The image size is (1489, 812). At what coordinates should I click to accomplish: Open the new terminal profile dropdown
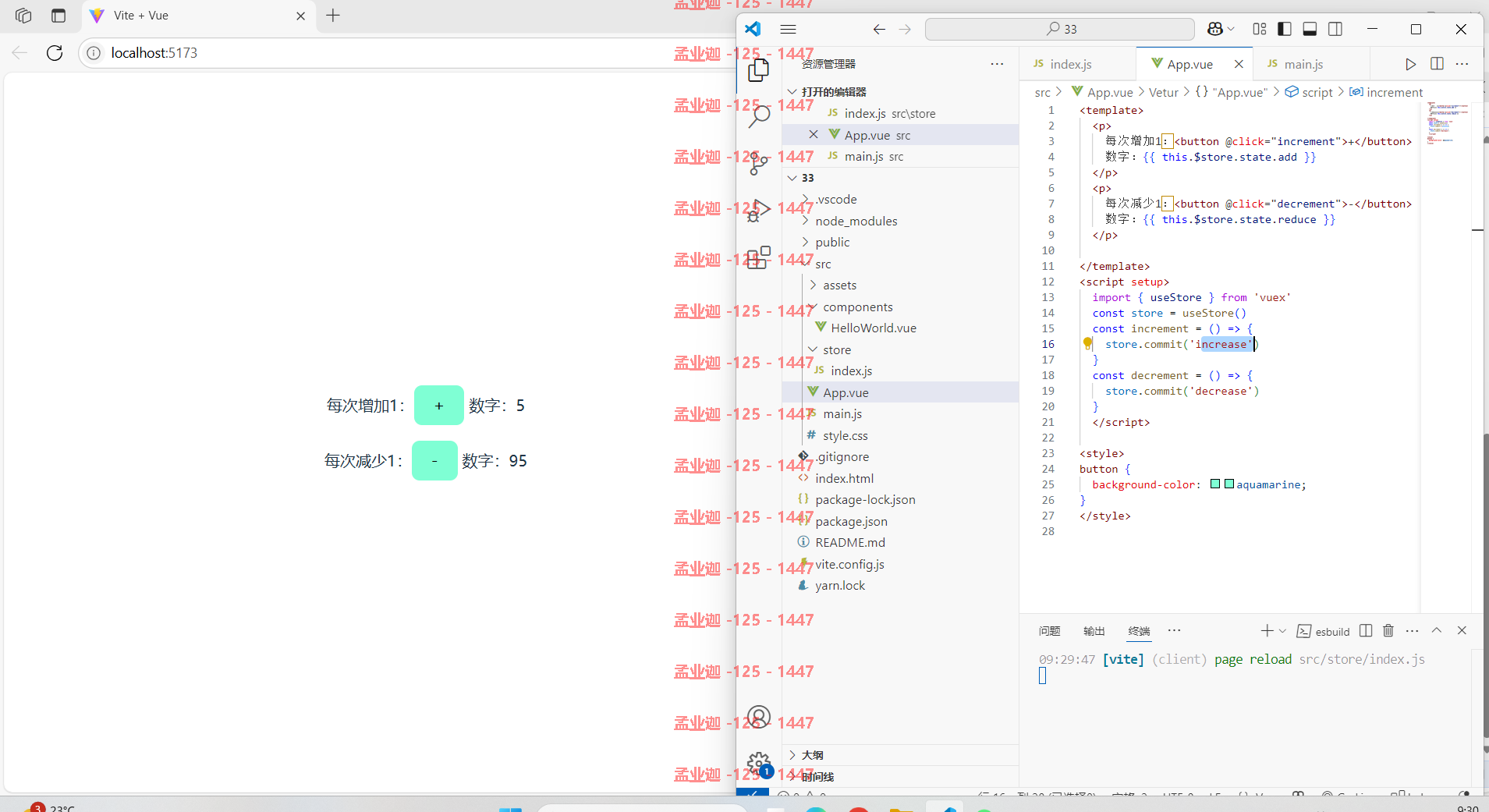(x=1282, y=630)
